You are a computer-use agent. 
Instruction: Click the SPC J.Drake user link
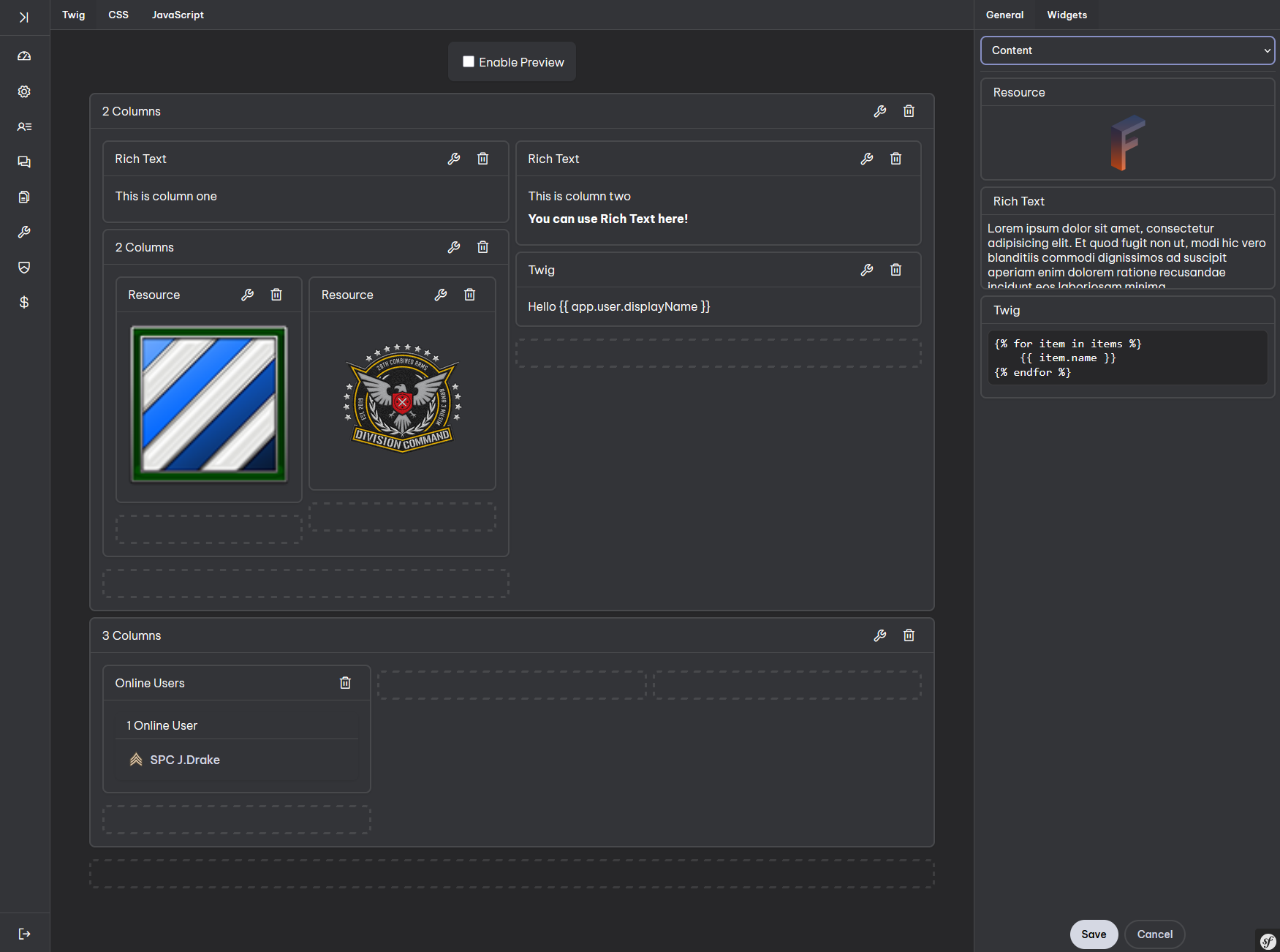tap(184, 760)
